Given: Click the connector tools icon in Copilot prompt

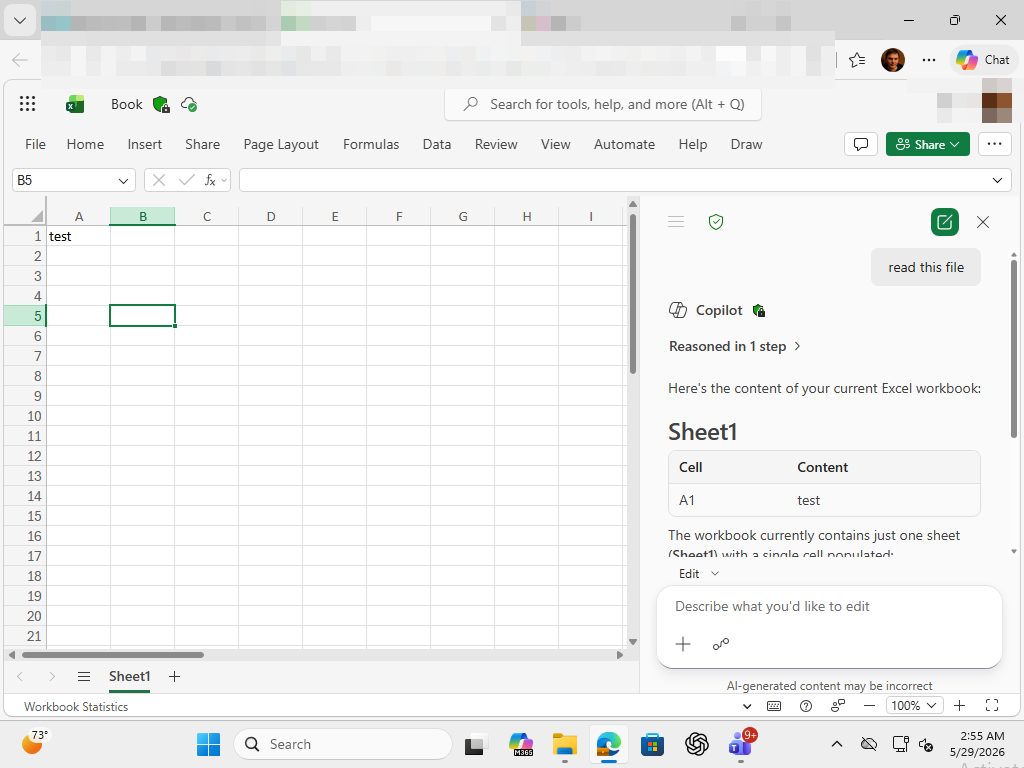Looking at the screenshot, I should tap(721, 645).
